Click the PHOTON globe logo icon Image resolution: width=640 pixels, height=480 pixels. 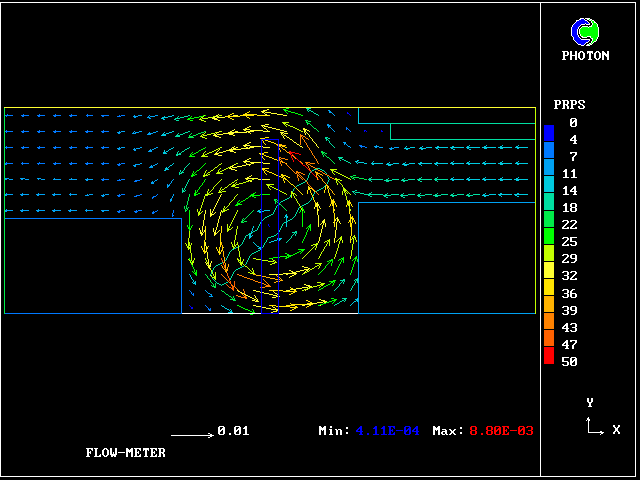tap(585, 32)
